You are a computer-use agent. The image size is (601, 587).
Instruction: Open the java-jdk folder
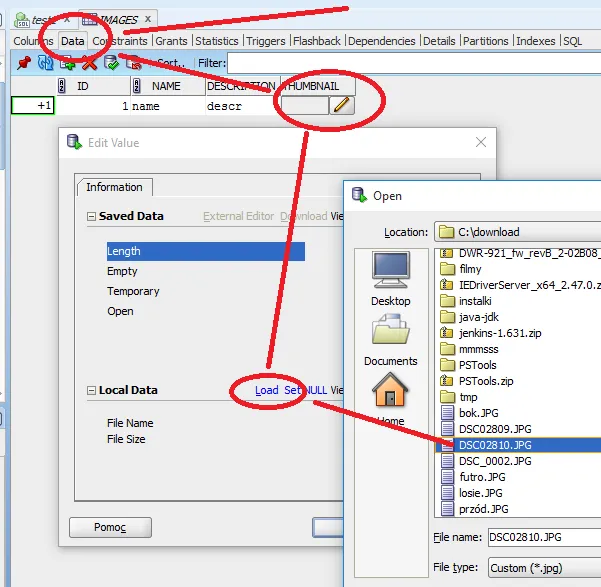479,317
